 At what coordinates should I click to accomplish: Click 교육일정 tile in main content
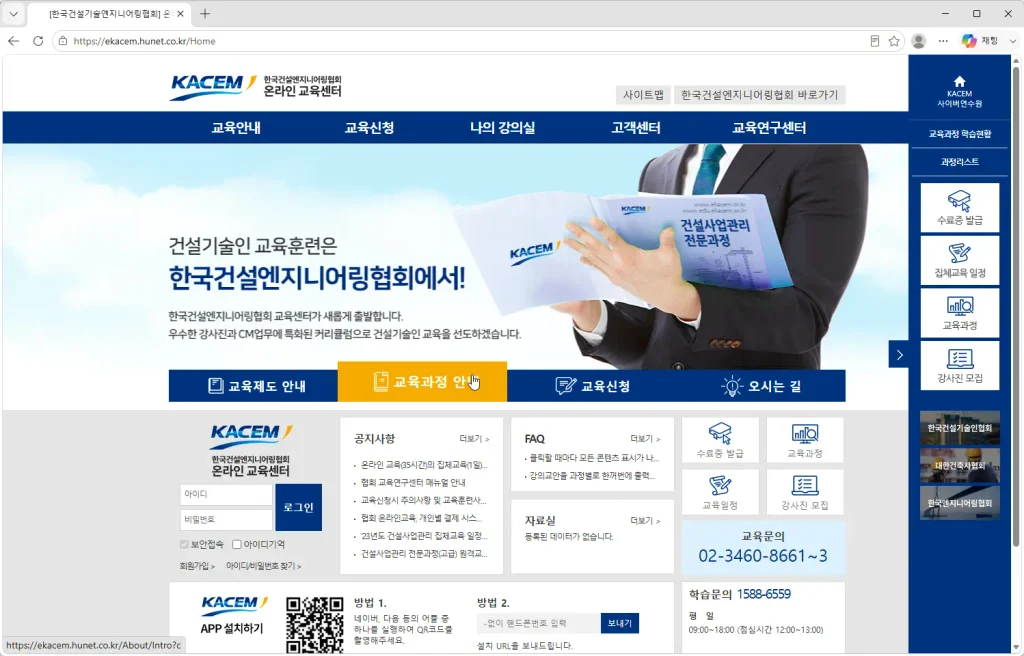click(720, 492)
